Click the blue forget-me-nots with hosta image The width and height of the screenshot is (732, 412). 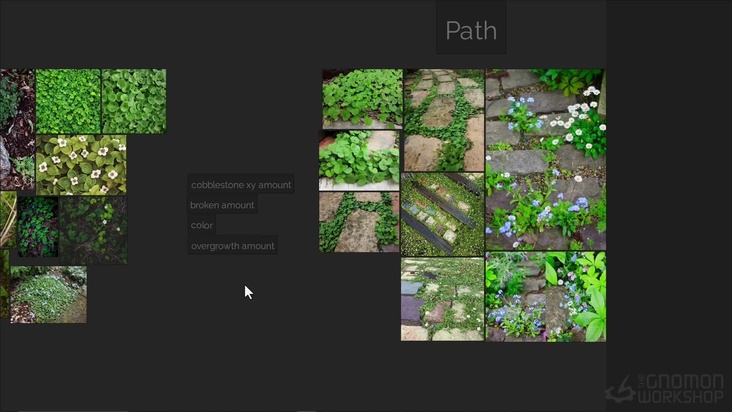pyautogui.click(x=545, y=297)
